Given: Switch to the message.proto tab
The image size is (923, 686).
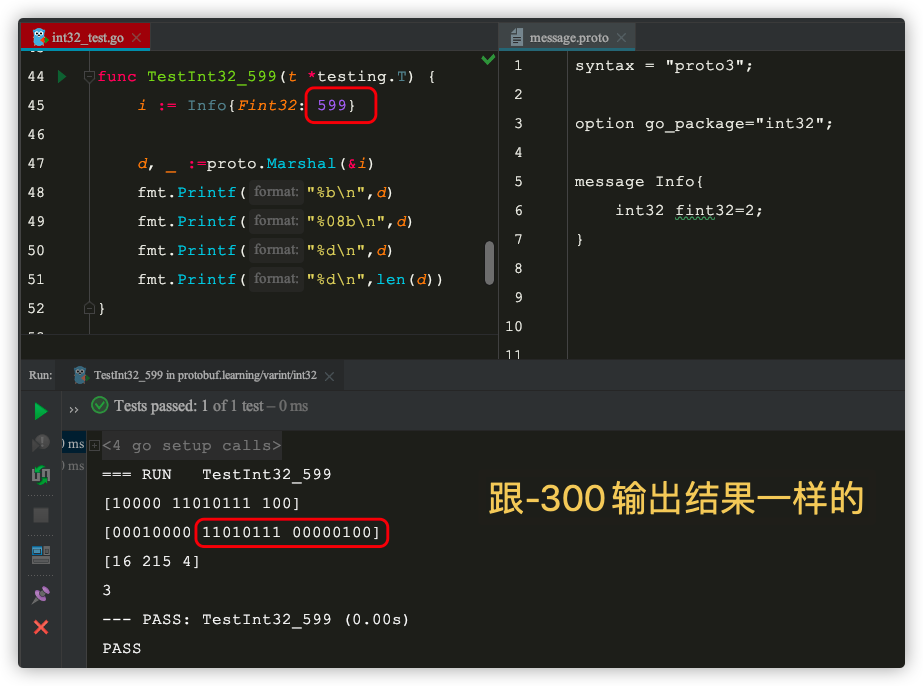Looking at the screenshot, I should click(567, 38).
